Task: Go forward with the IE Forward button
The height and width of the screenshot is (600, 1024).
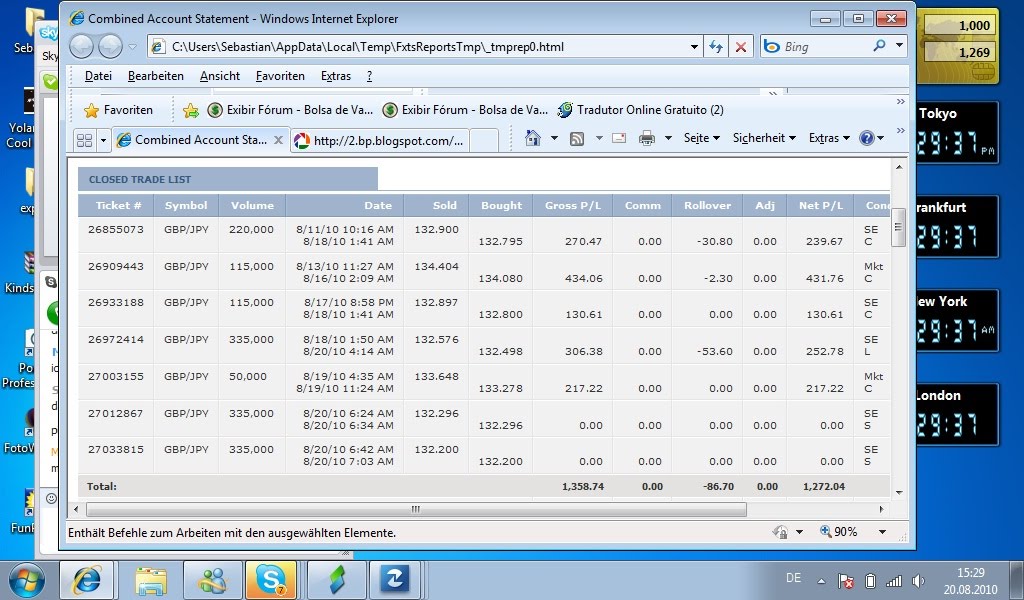Action: [x=110, y=46]
